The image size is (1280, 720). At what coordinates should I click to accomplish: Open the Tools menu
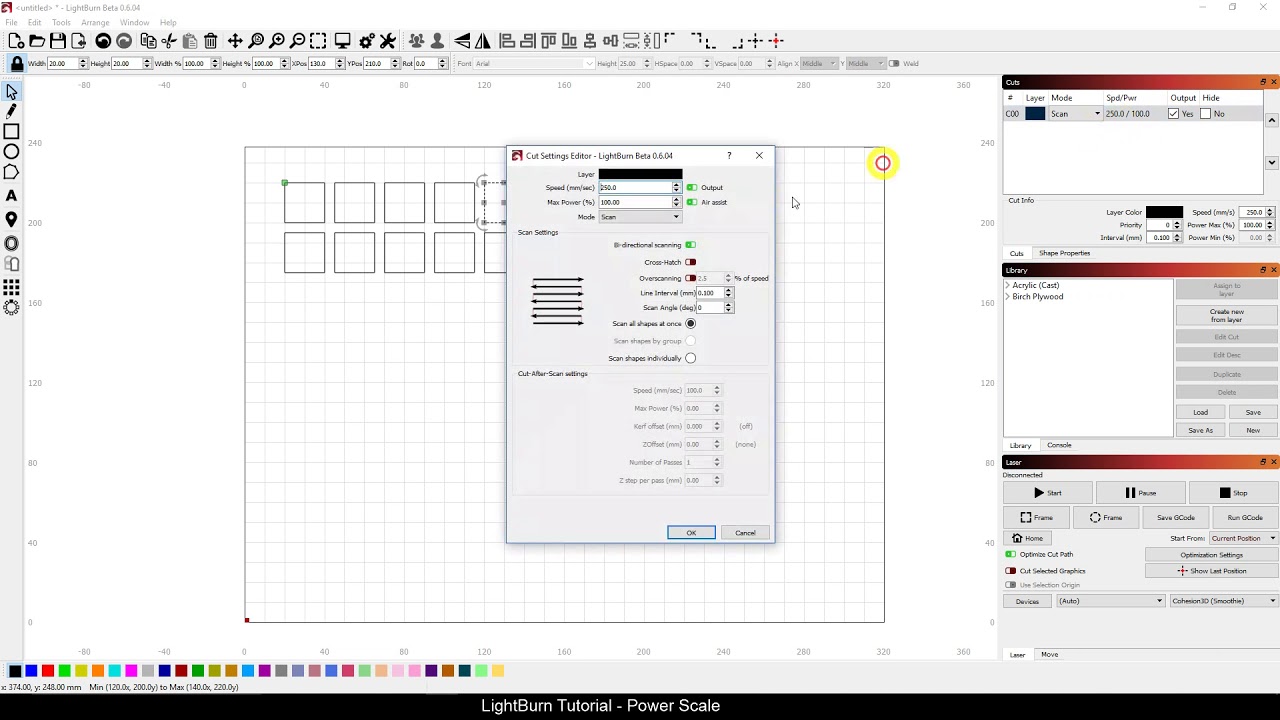[61, 22]
